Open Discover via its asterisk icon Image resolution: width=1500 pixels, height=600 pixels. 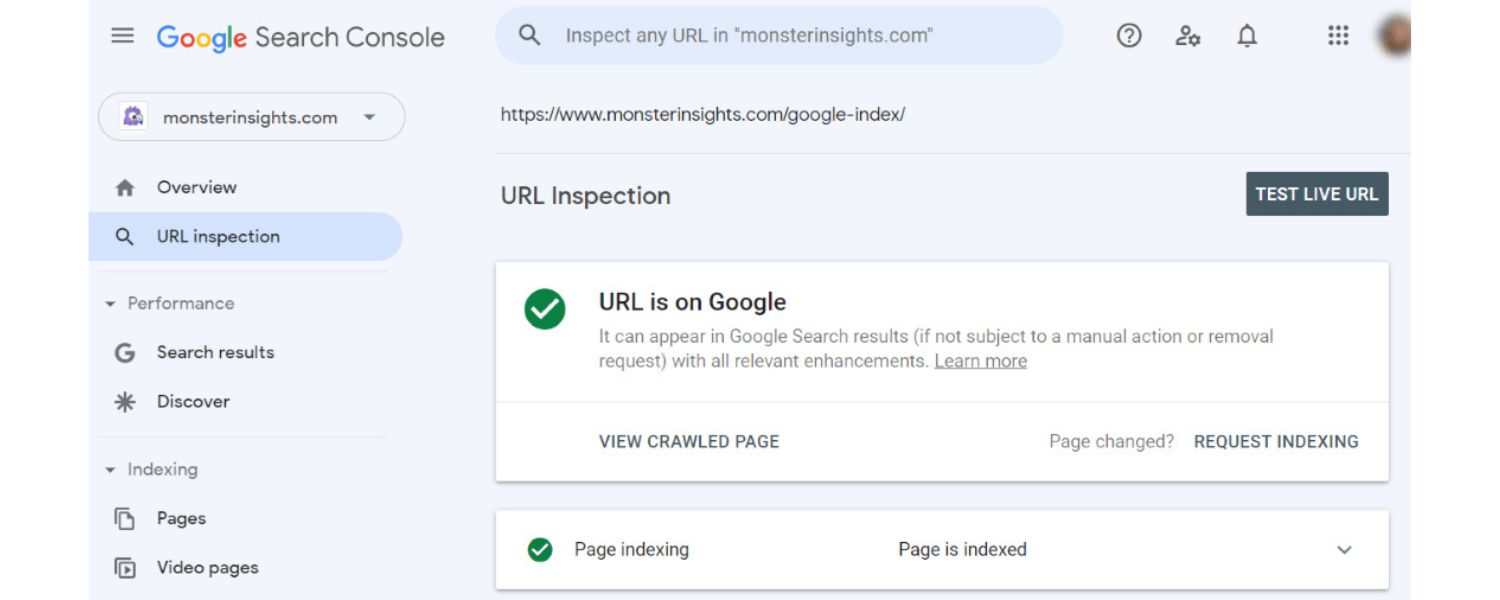122,401
